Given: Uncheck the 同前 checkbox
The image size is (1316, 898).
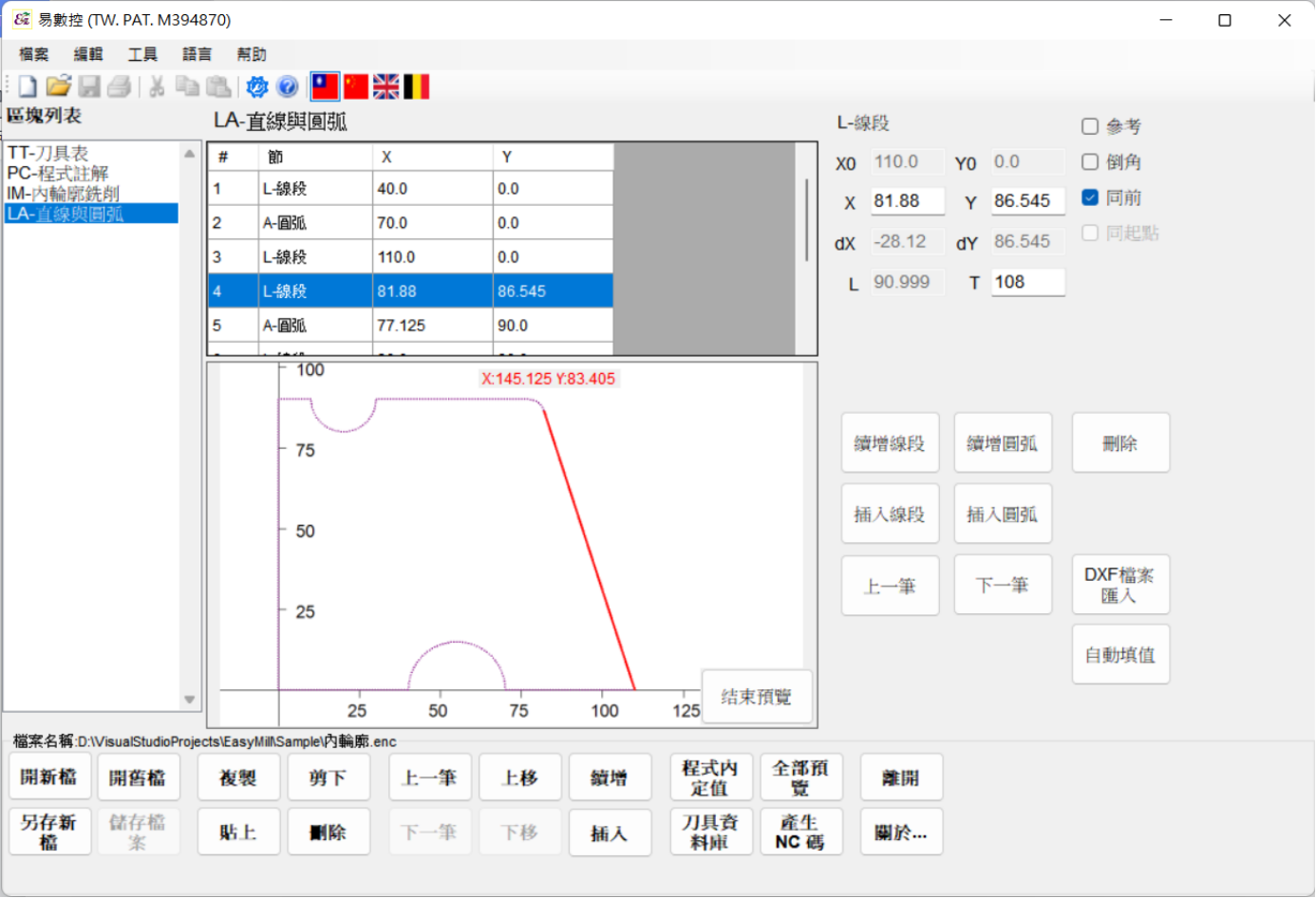Looking at the screenshot, I should 1090,197.
